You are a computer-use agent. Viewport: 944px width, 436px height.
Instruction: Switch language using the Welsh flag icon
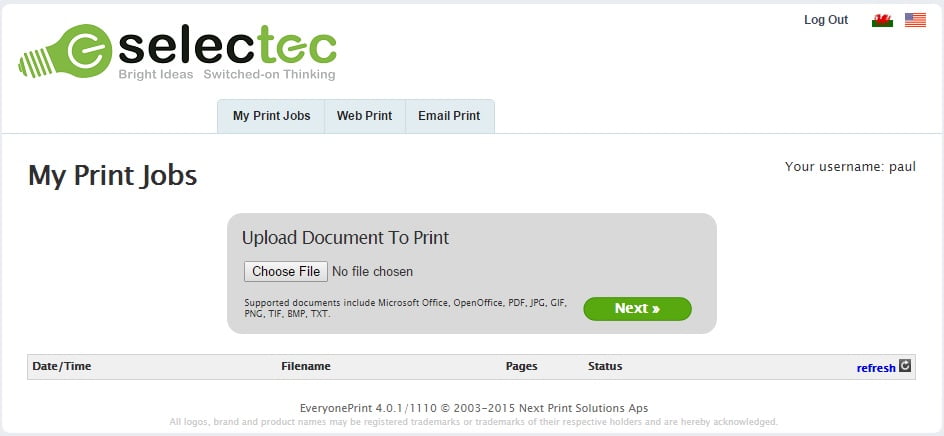pyautogui.click(x=882, y=20)
